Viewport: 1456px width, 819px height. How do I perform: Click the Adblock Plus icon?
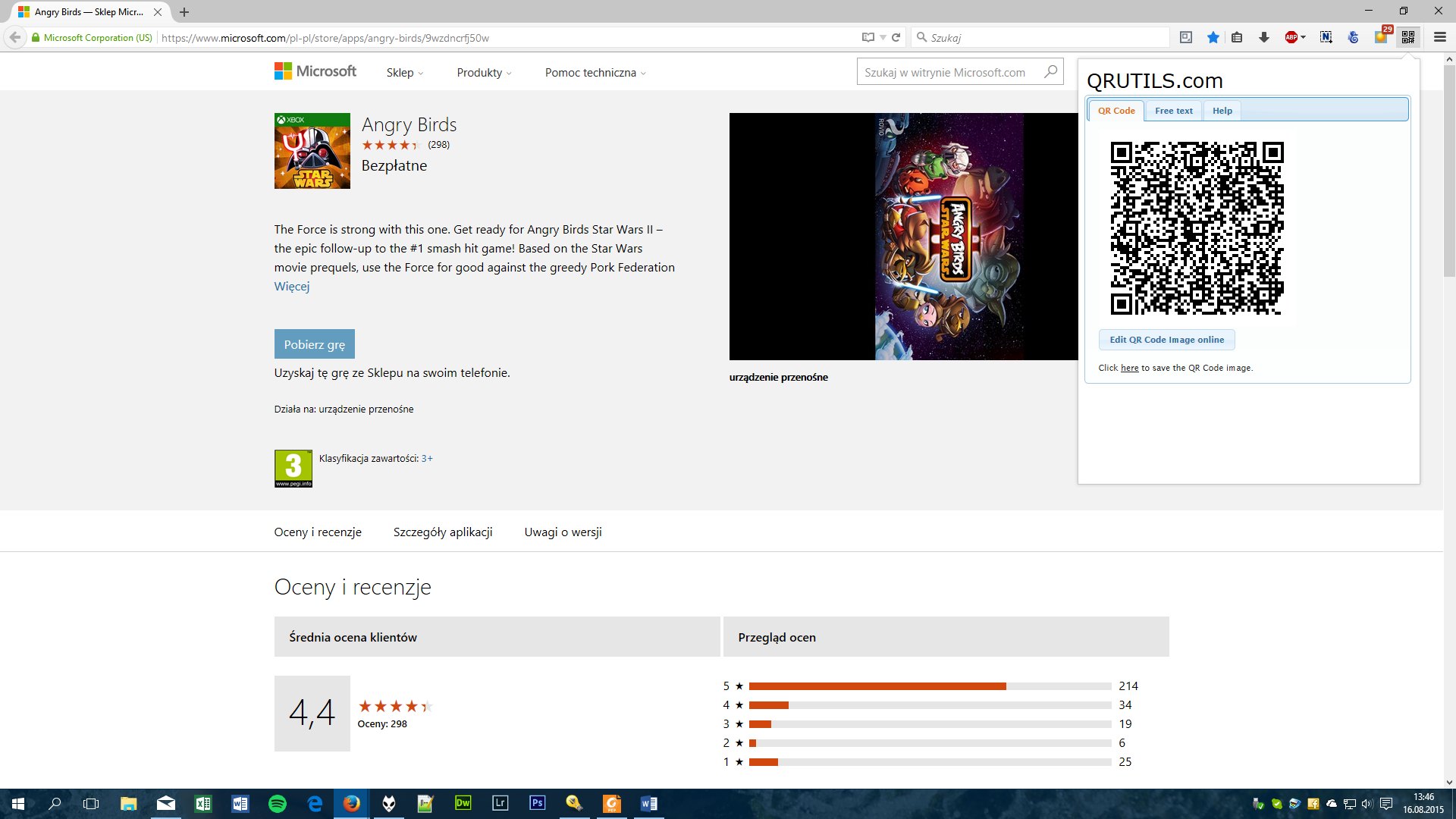[1291, 37]
